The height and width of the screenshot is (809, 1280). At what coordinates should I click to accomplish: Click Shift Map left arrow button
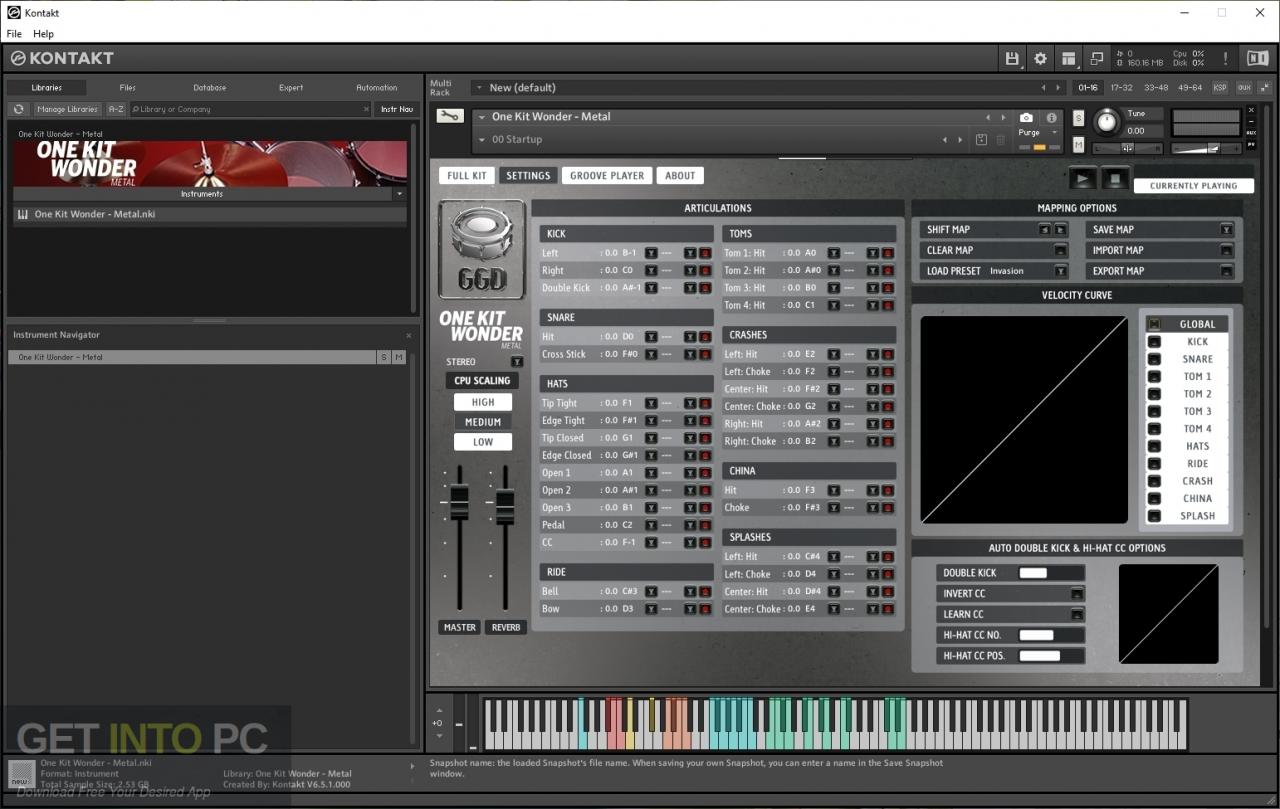(1045, 230)
